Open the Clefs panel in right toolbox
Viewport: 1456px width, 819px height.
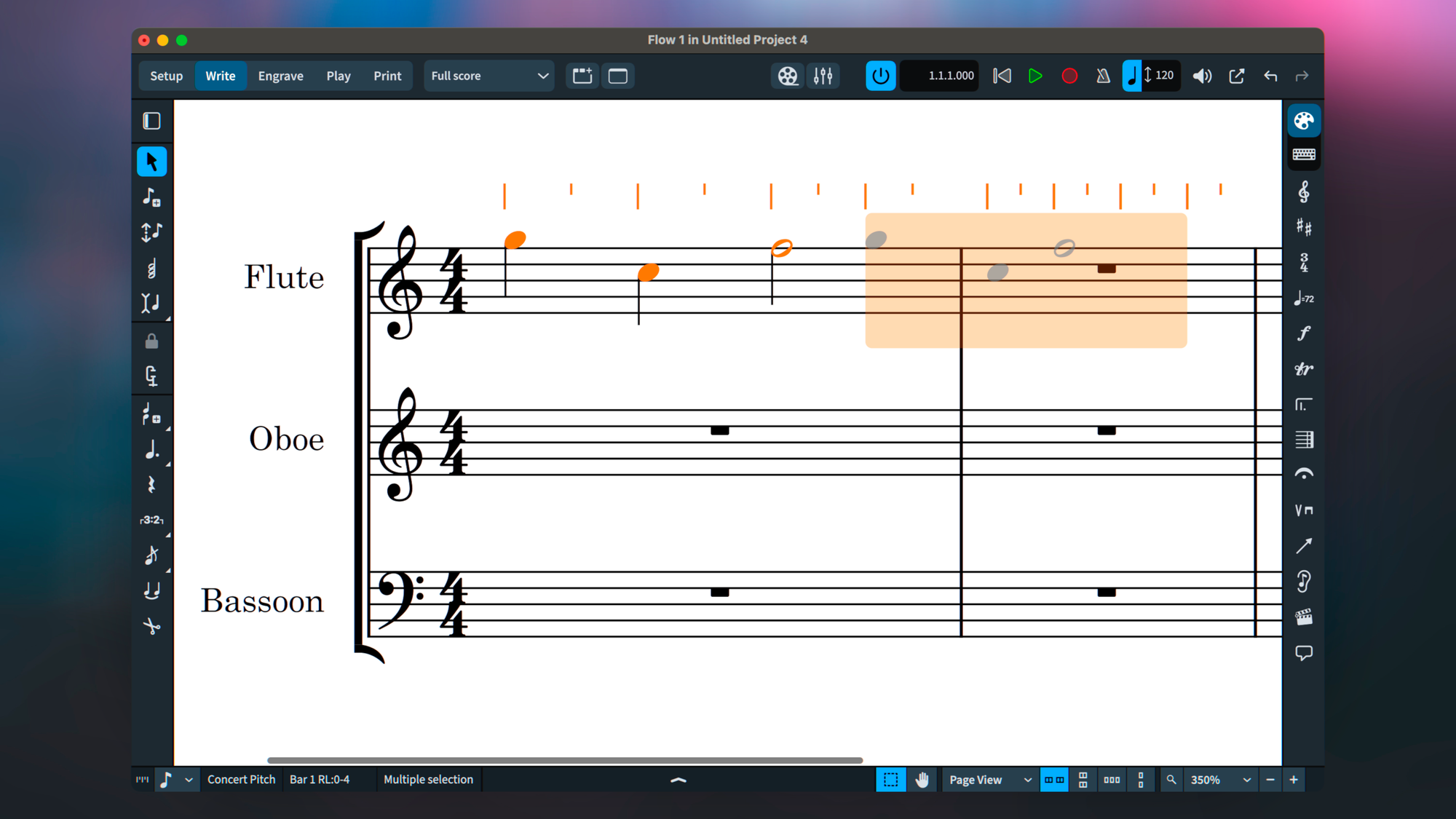click(1303, 192)
